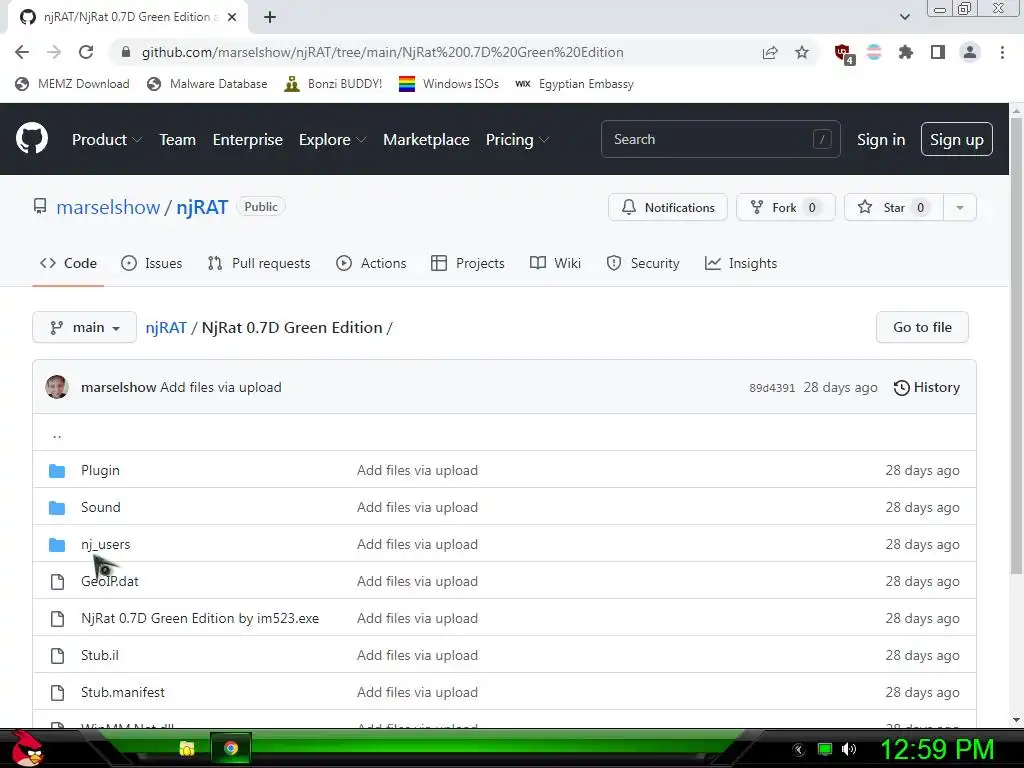1024x768 pixels.
Task: Go back with the browser back arrow
Action: [22, 52]
